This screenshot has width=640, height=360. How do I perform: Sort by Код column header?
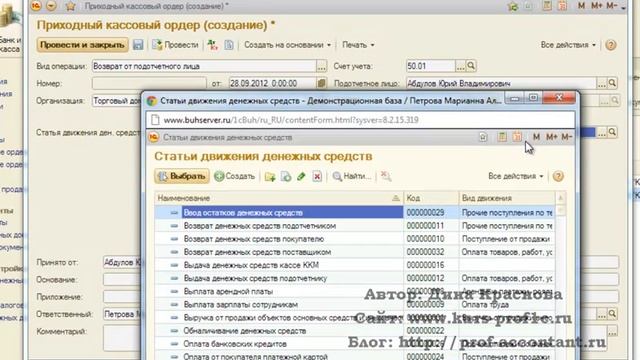pyautogui.click(x=431, y=198)
